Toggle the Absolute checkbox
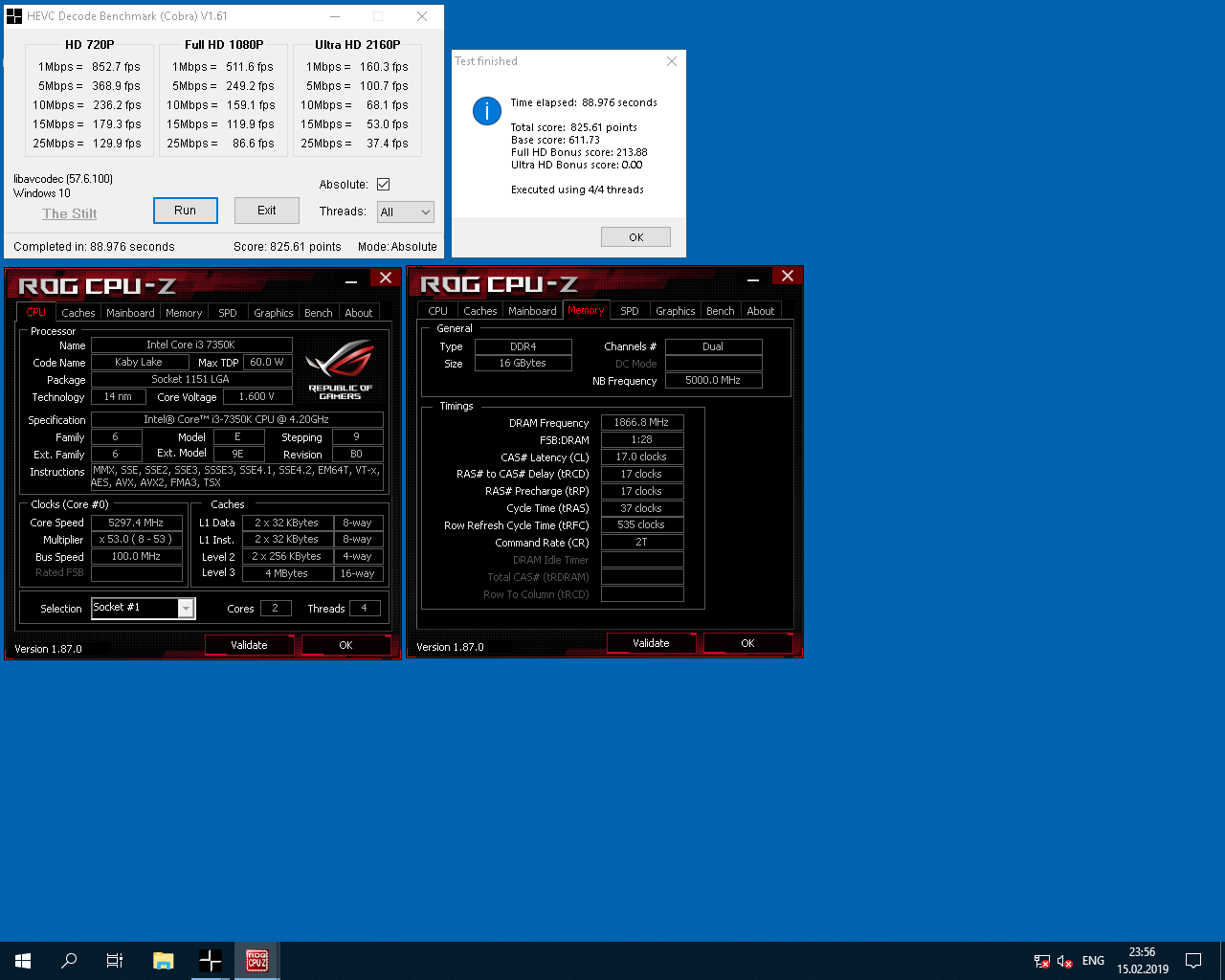 pos(384,185)
